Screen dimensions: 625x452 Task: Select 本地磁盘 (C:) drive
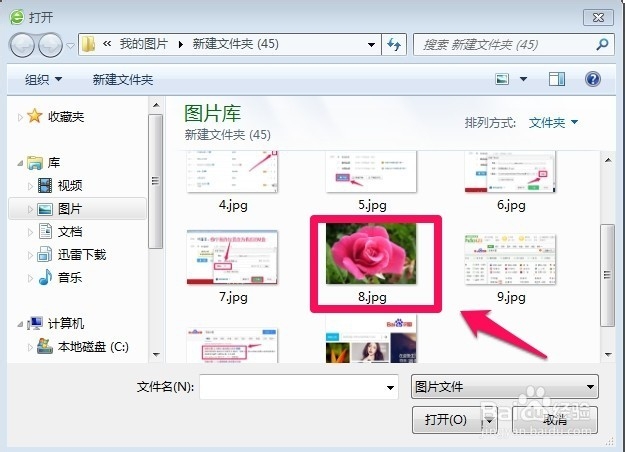(93, 347)
